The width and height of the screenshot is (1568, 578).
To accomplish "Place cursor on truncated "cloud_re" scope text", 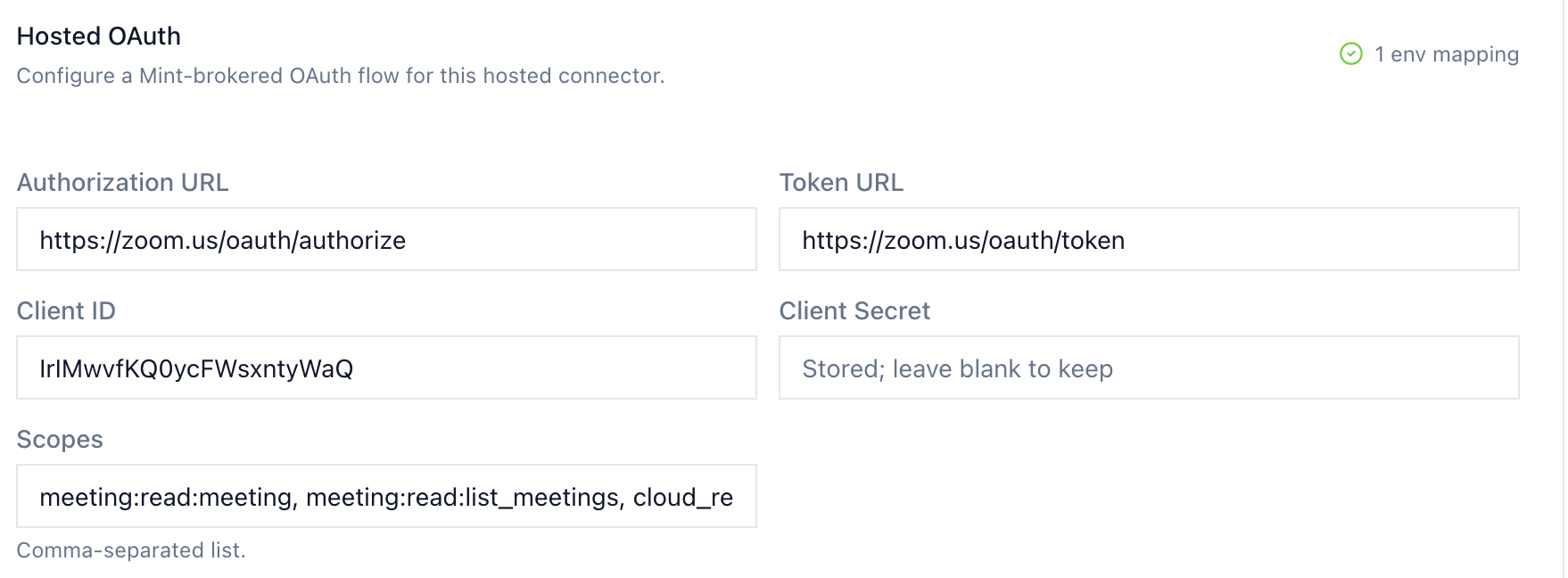I will (683, 497).
